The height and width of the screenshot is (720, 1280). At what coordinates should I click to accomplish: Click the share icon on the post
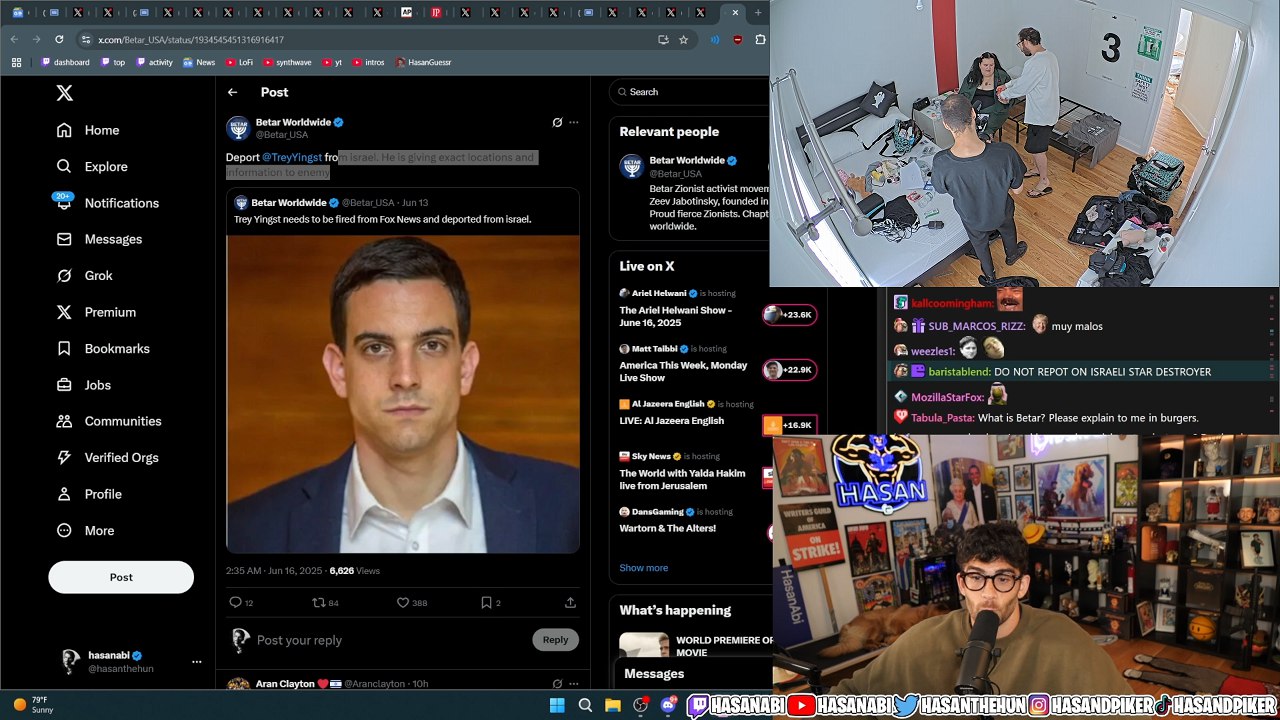[x=570, y=603]
